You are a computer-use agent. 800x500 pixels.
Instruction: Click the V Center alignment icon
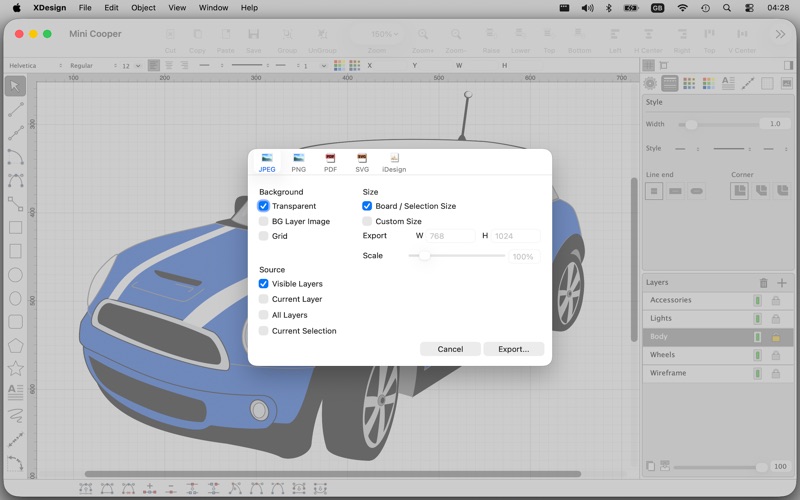pyautogui.click(x=742, y=35)
